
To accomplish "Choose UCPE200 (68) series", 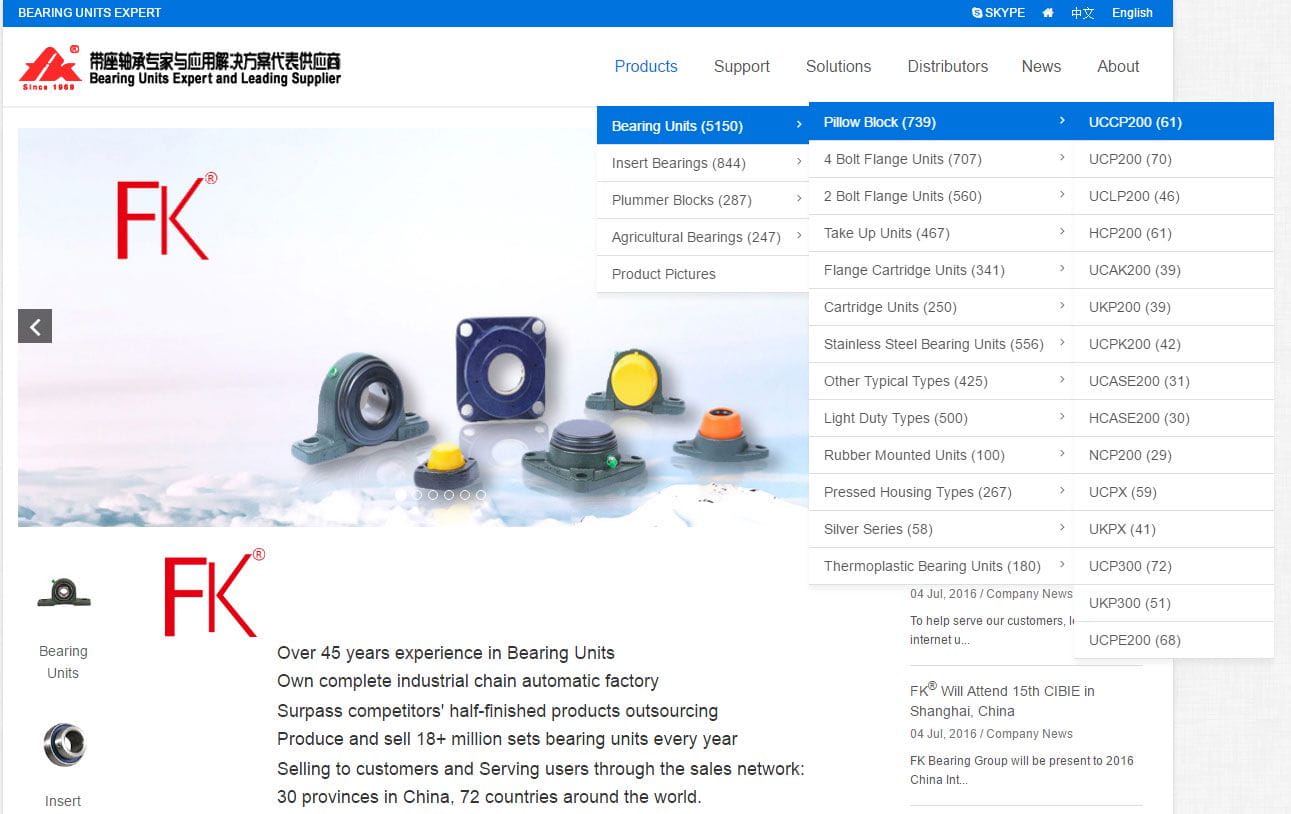I will (1174, 640).
